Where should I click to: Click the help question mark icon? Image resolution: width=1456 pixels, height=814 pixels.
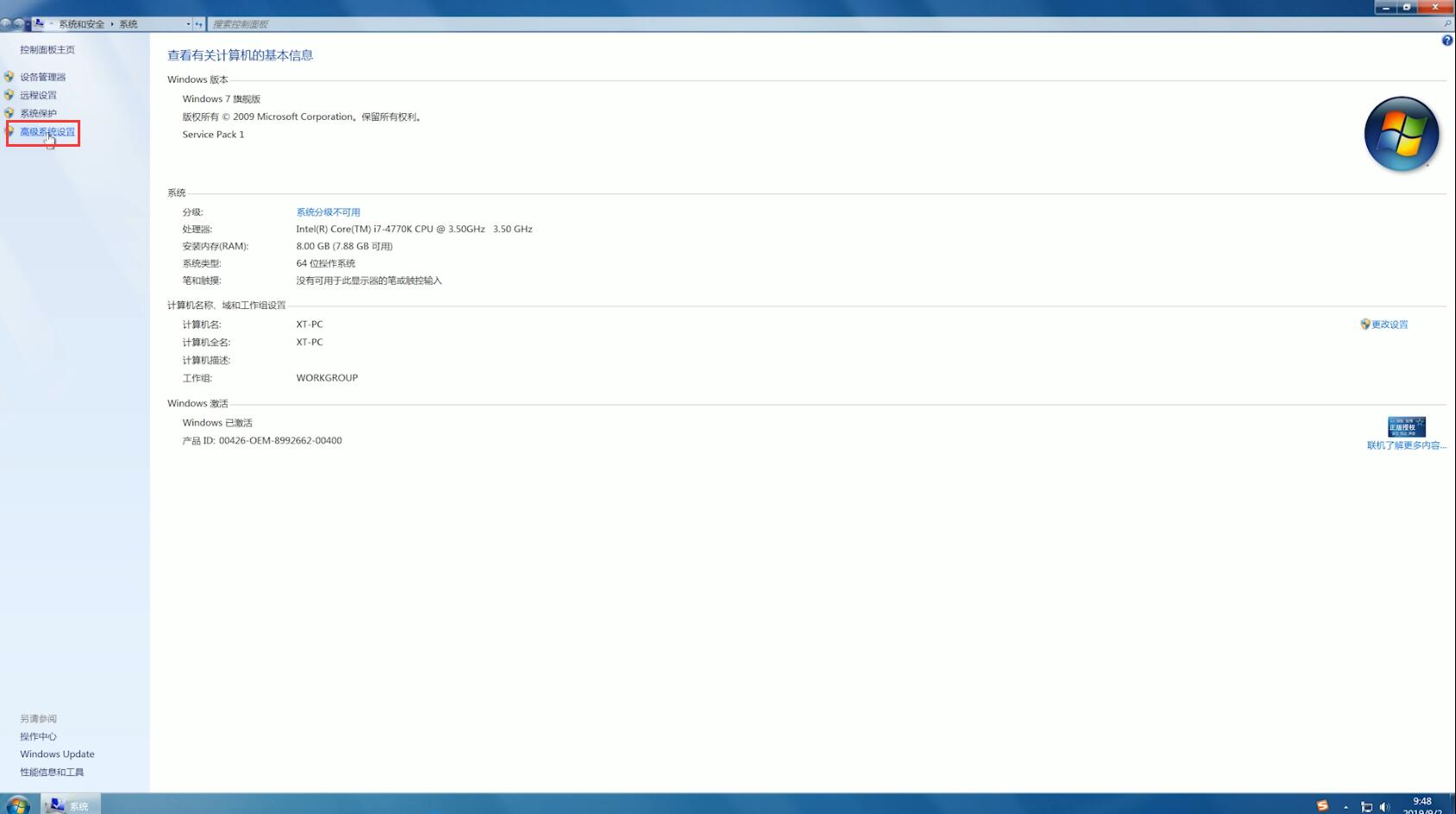(x=1447, y=41)
